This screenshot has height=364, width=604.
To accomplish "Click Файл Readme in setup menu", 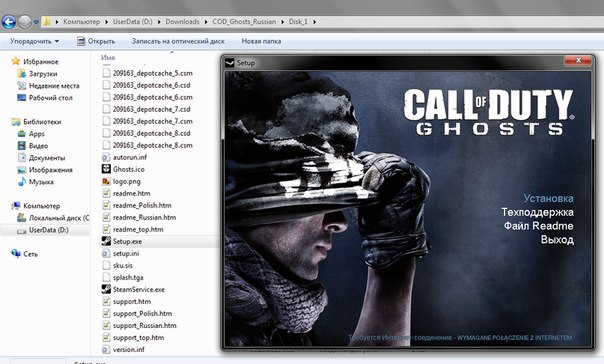I will pyautogui.click(x=539, y=226).
